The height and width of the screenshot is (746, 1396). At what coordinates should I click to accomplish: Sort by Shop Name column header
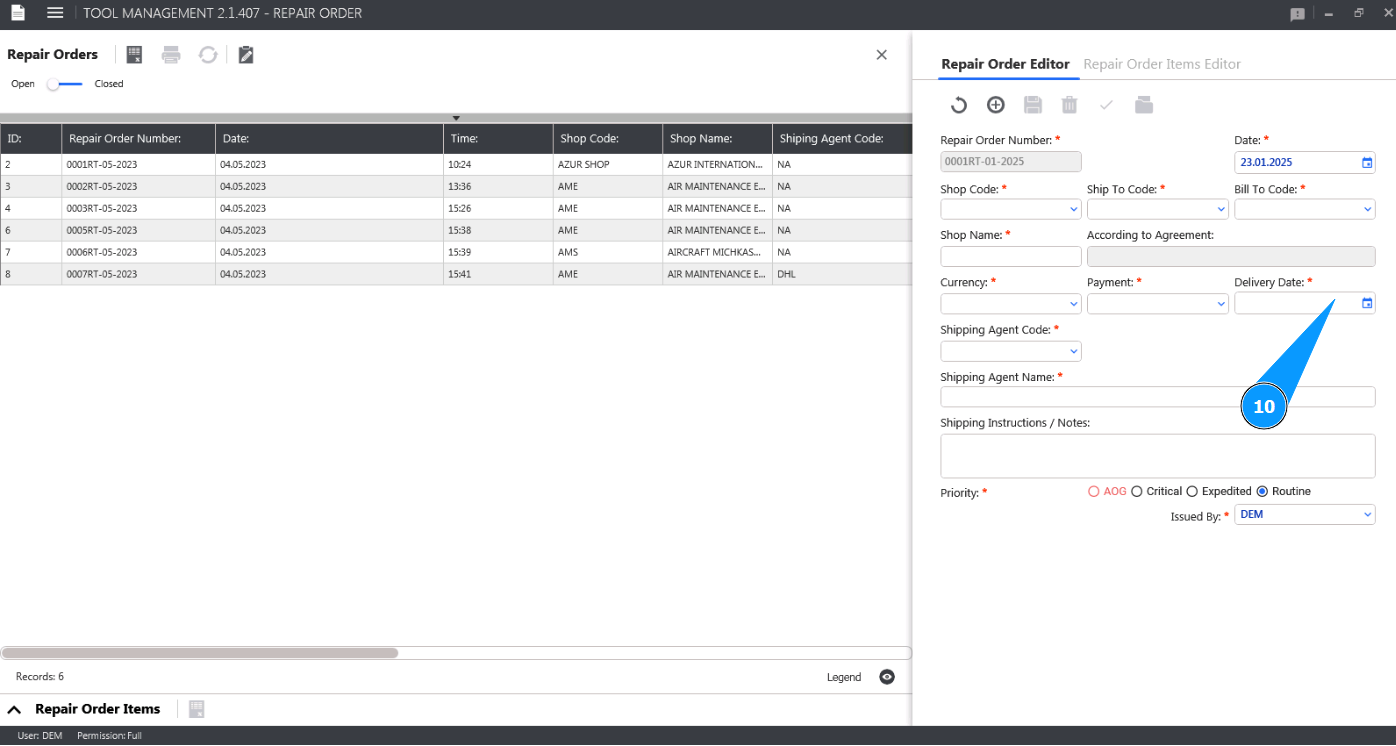click(718, 139)
